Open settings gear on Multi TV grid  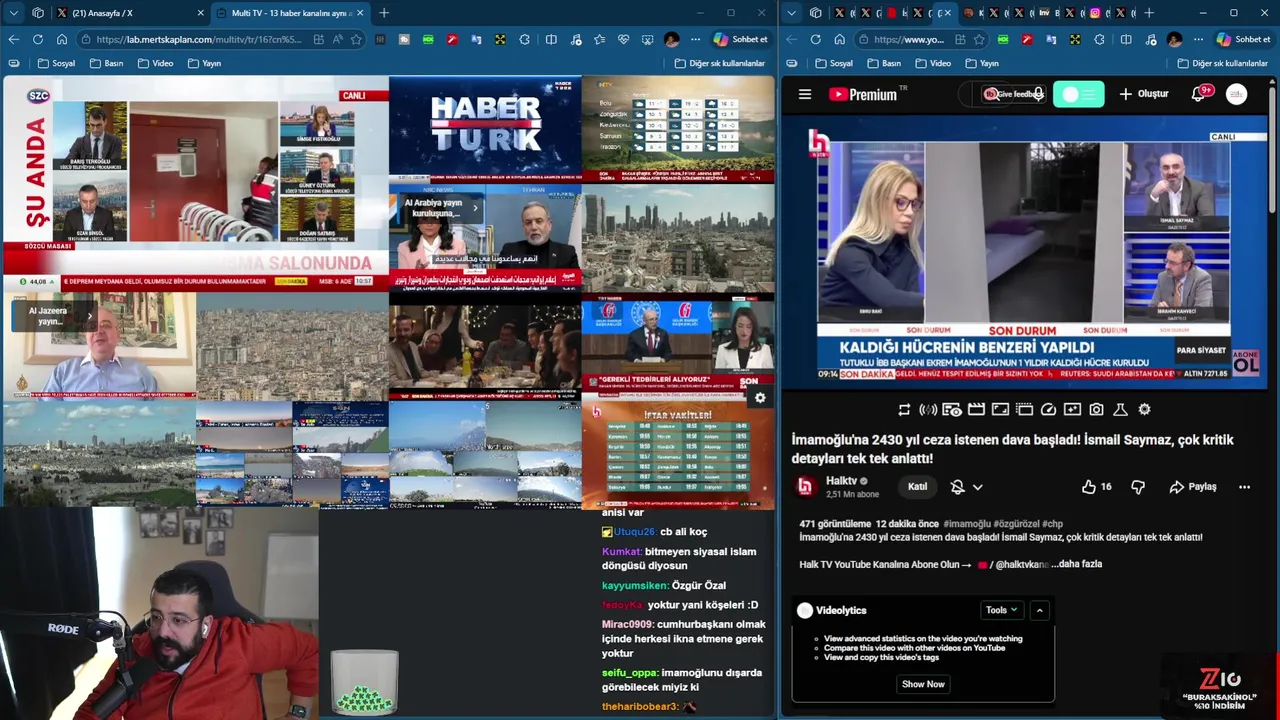click(x=760, y=398)
